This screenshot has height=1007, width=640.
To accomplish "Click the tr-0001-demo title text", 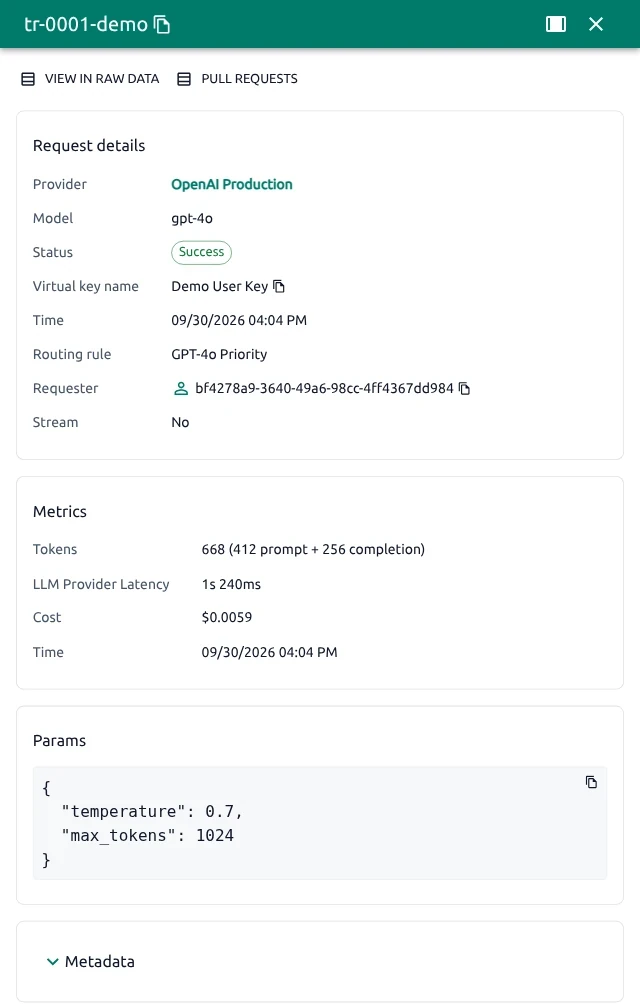I will [x=86, y=24].
